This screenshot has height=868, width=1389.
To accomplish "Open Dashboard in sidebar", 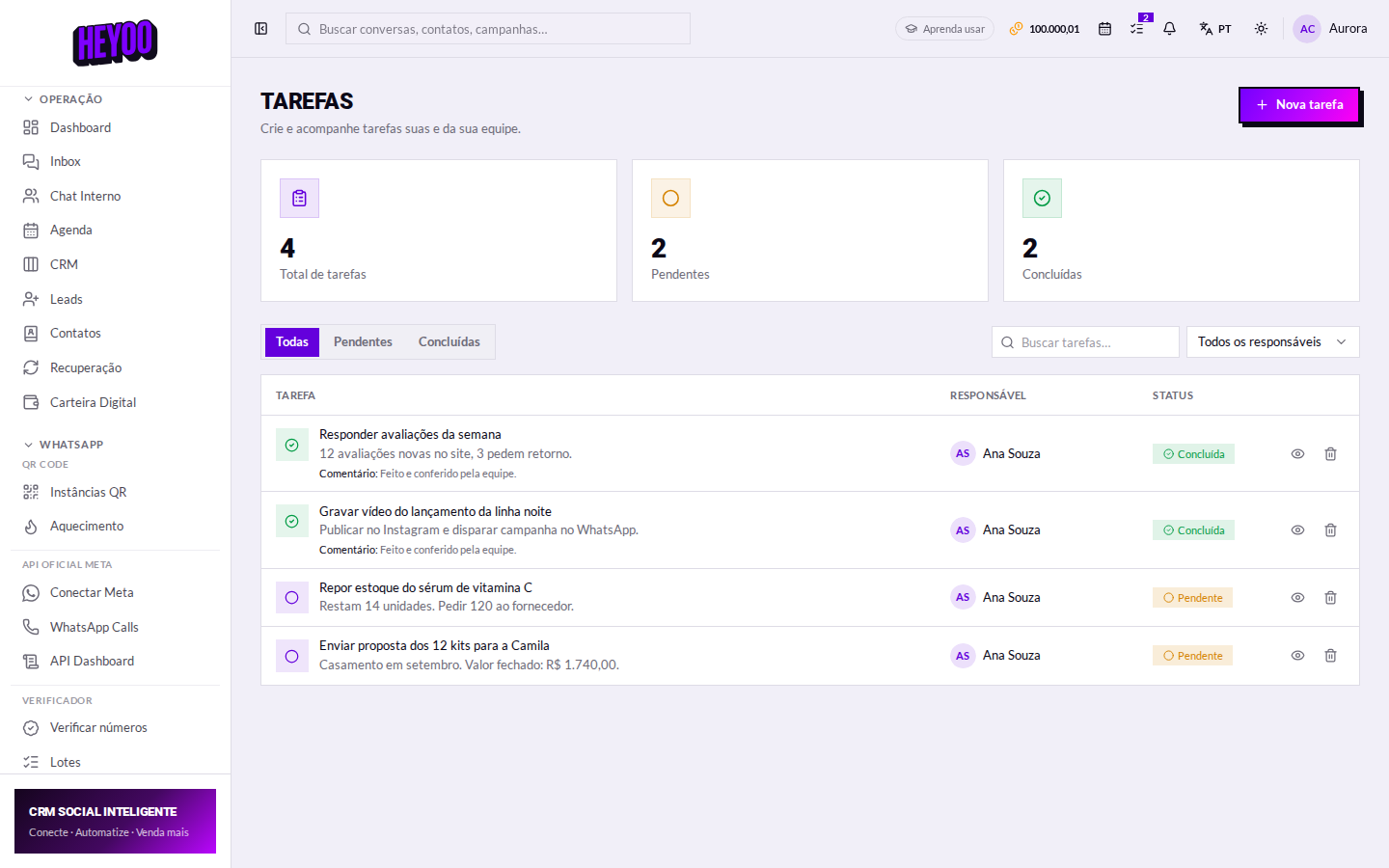I will 115,127.
